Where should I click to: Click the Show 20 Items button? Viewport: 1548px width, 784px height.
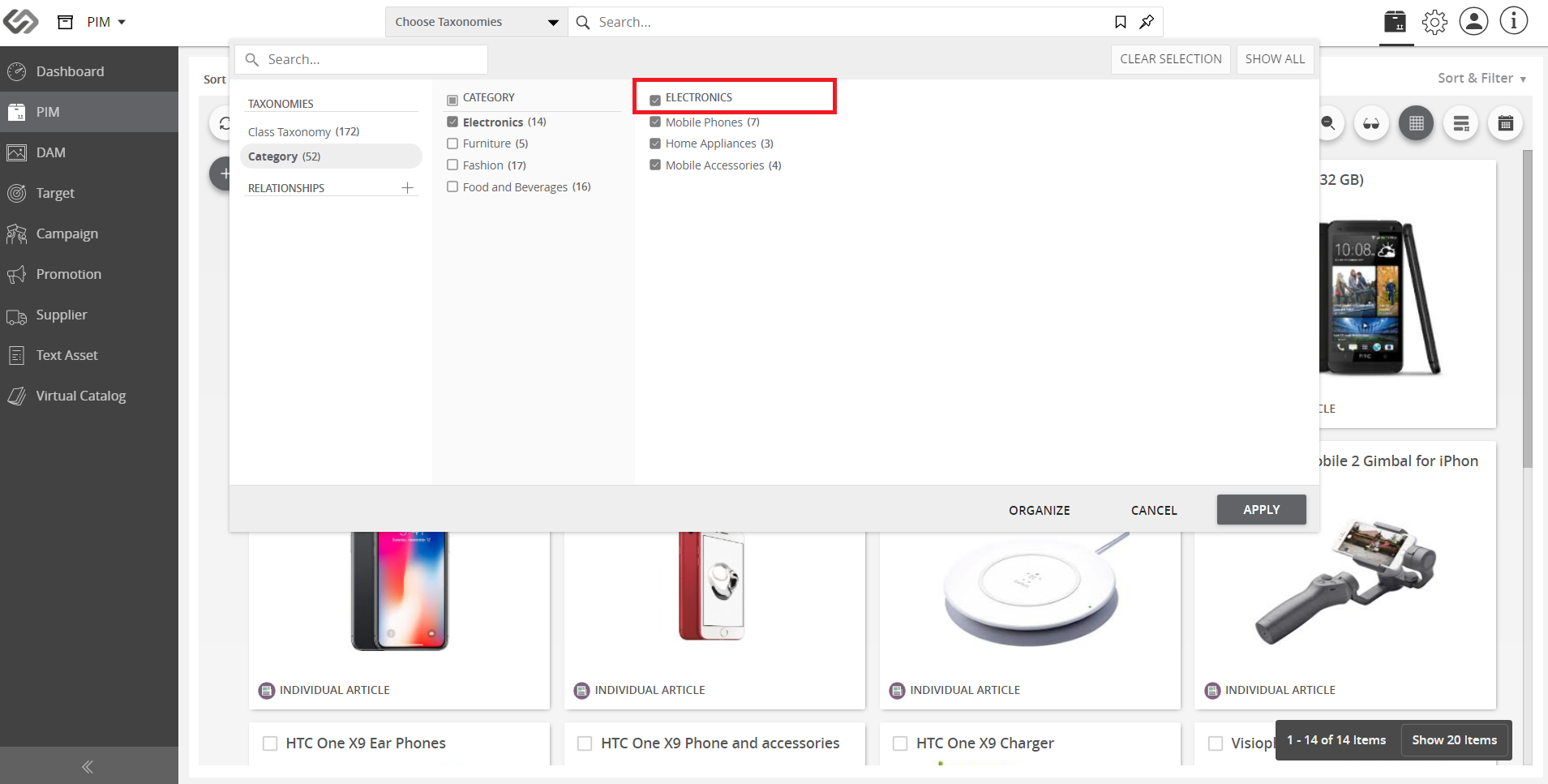tap(1454, 740)
